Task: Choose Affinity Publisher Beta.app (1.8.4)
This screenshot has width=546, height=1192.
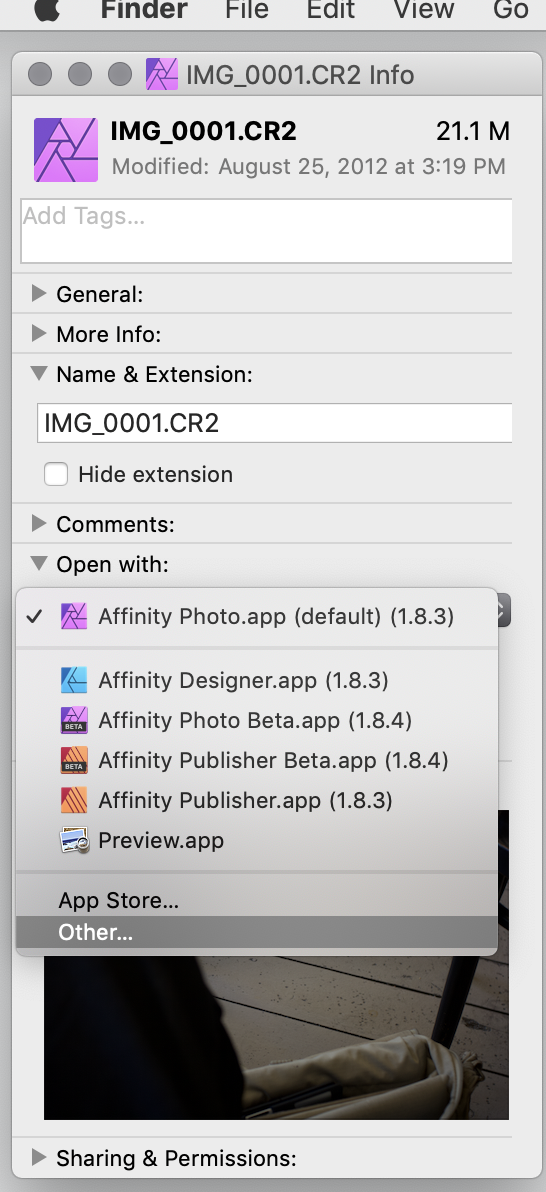Action: [257, 760]
